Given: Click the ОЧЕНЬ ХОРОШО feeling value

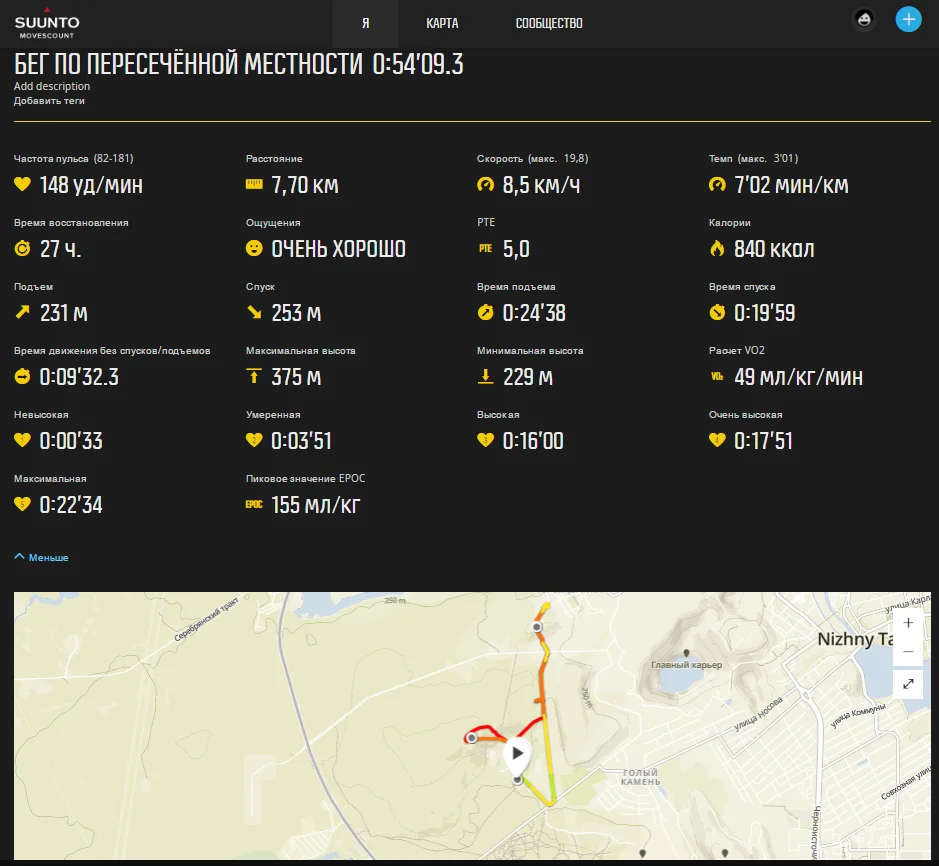Looking at the screenshot, I should coord(338,249).
